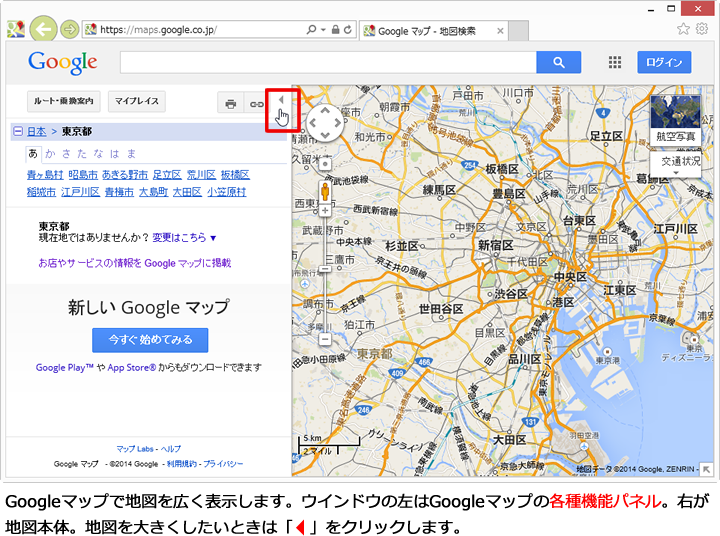Image resolution: width=720 pixels, height=536 pixels.
Task: Open マップ Labs link
Action: tap(135, 449)
